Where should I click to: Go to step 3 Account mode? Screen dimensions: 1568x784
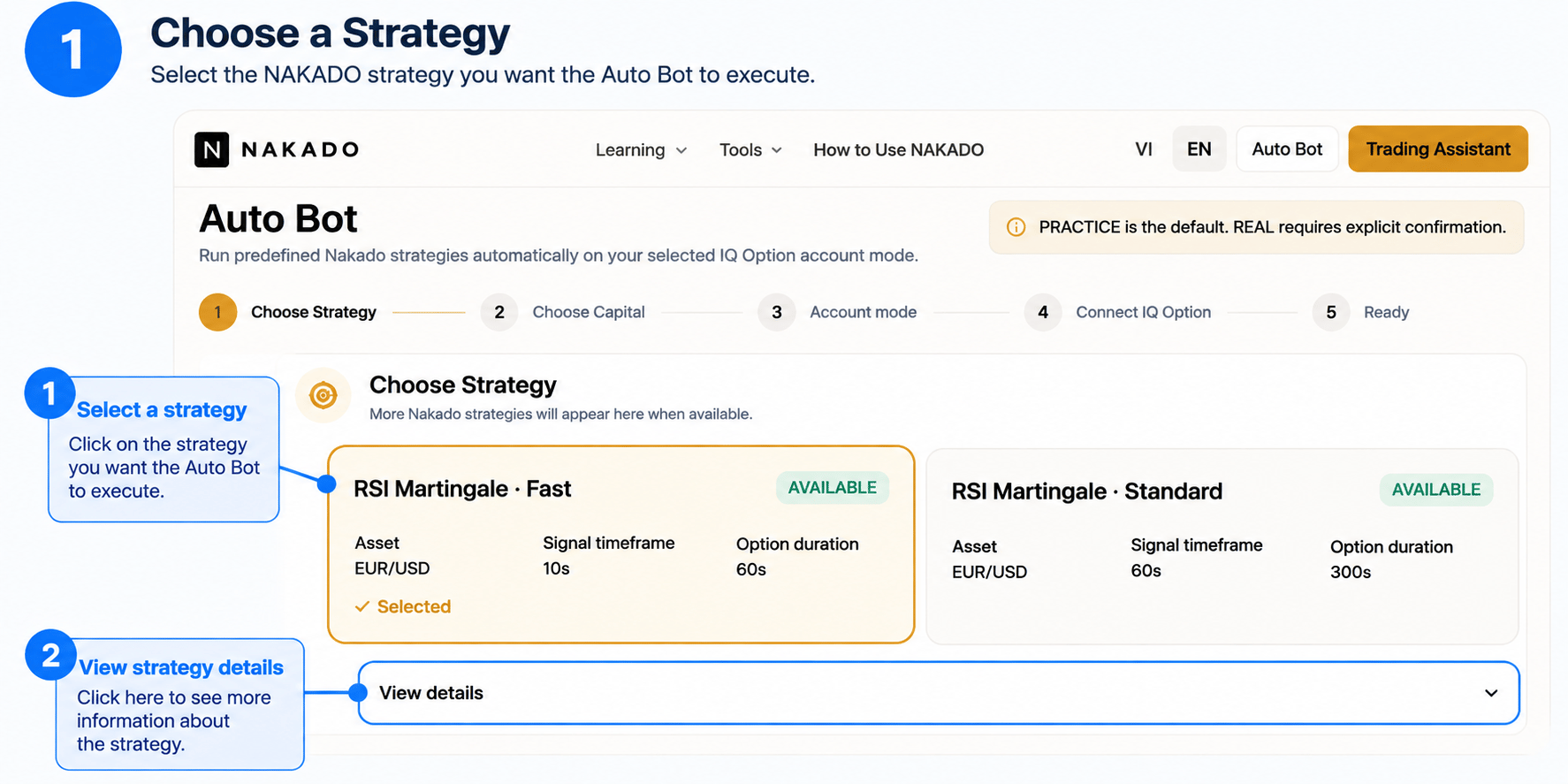pyautogui.click(x=838, y=312)
